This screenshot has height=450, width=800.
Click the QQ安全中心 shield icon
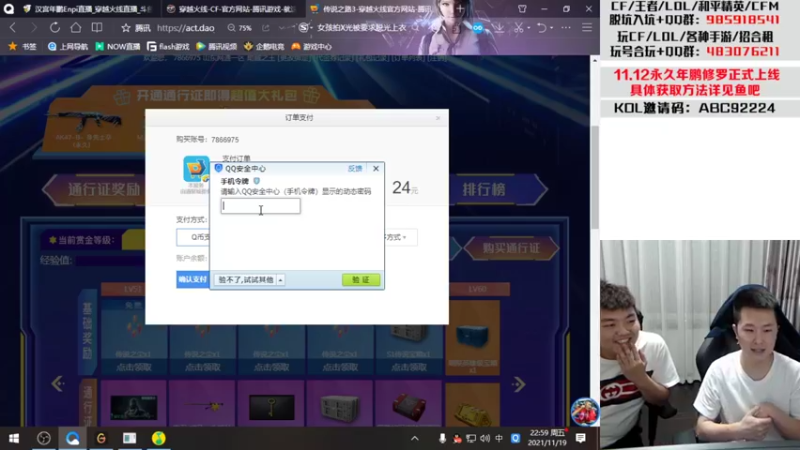tap(218, 168)
